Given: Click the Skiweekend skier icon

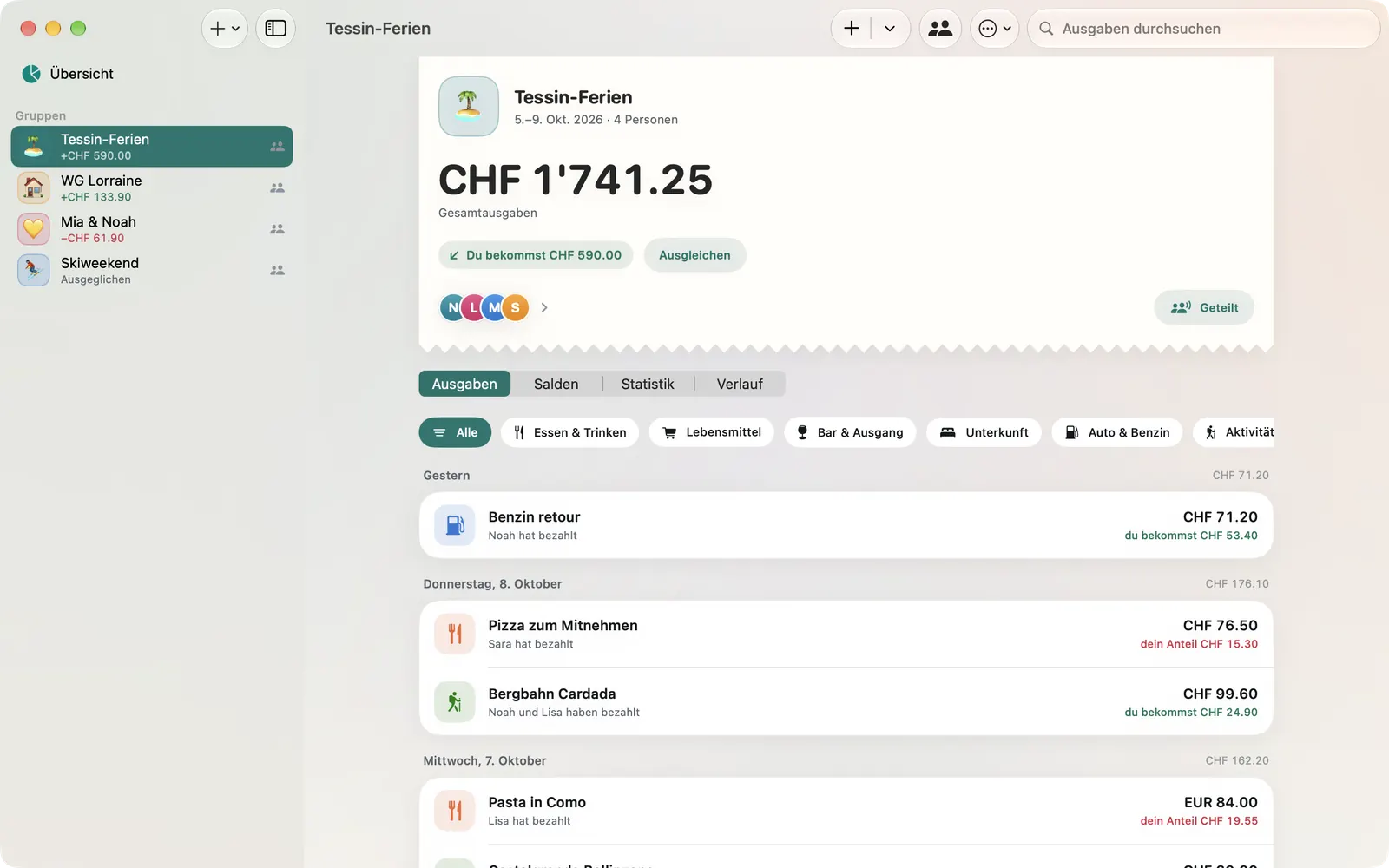Looking at the screenshot, I should pyautogui.click(x=33, y=270).
